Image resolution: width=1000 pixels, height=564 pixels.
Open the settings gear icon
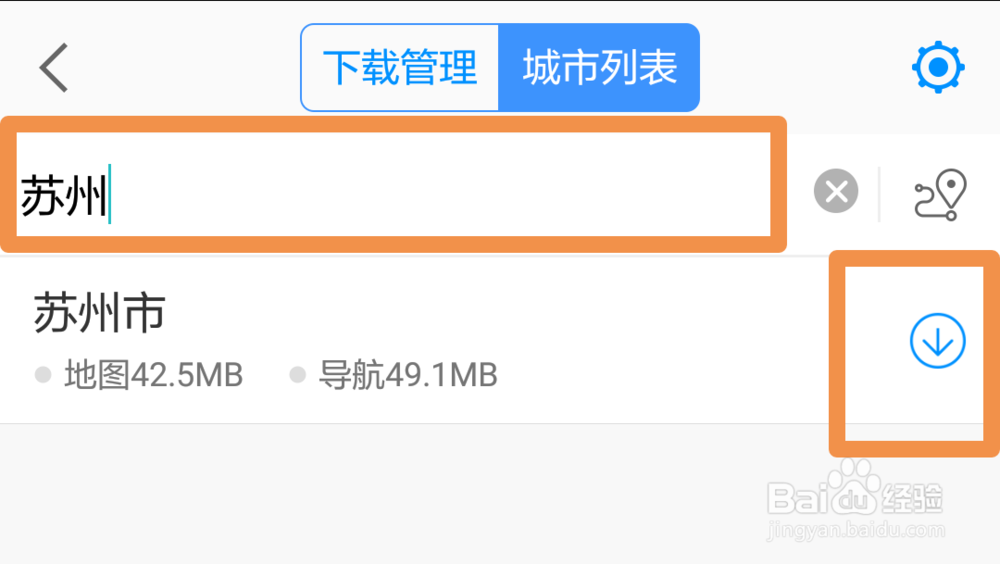coord(938,67)
